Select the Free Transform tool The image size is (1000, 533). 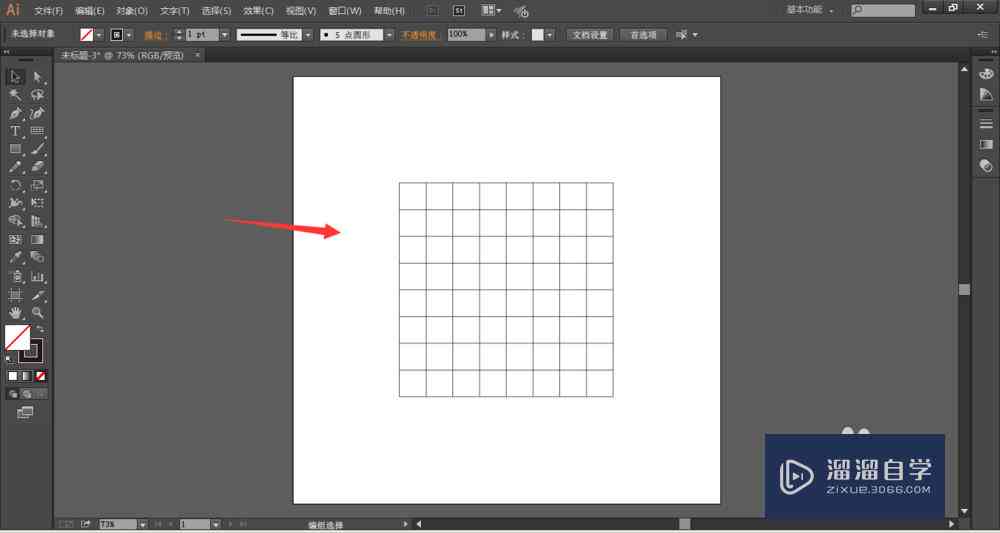click(x=38, y=203)
